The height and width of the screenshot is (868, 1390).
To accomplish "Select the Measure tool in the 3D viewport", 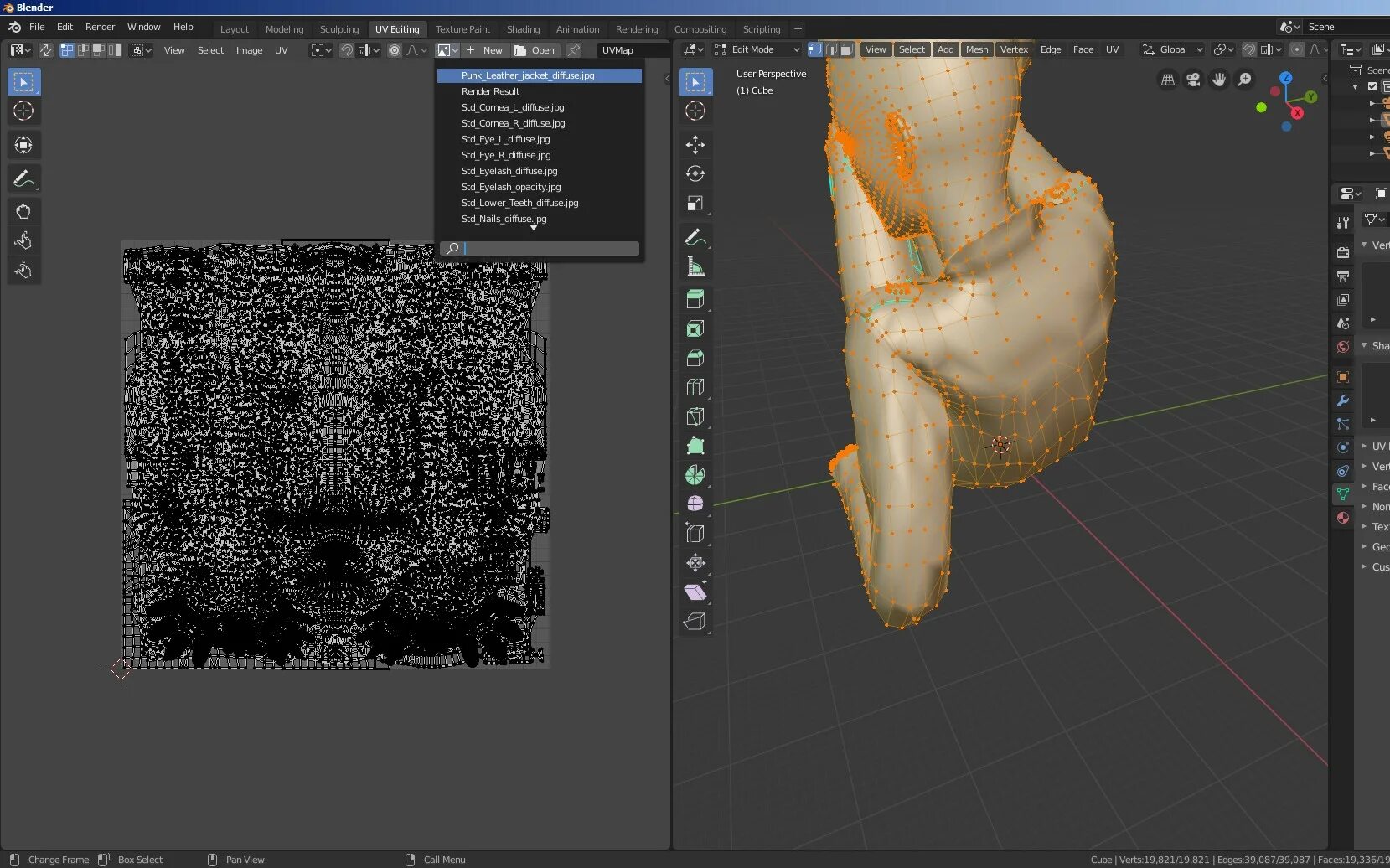I will (695, 267).
